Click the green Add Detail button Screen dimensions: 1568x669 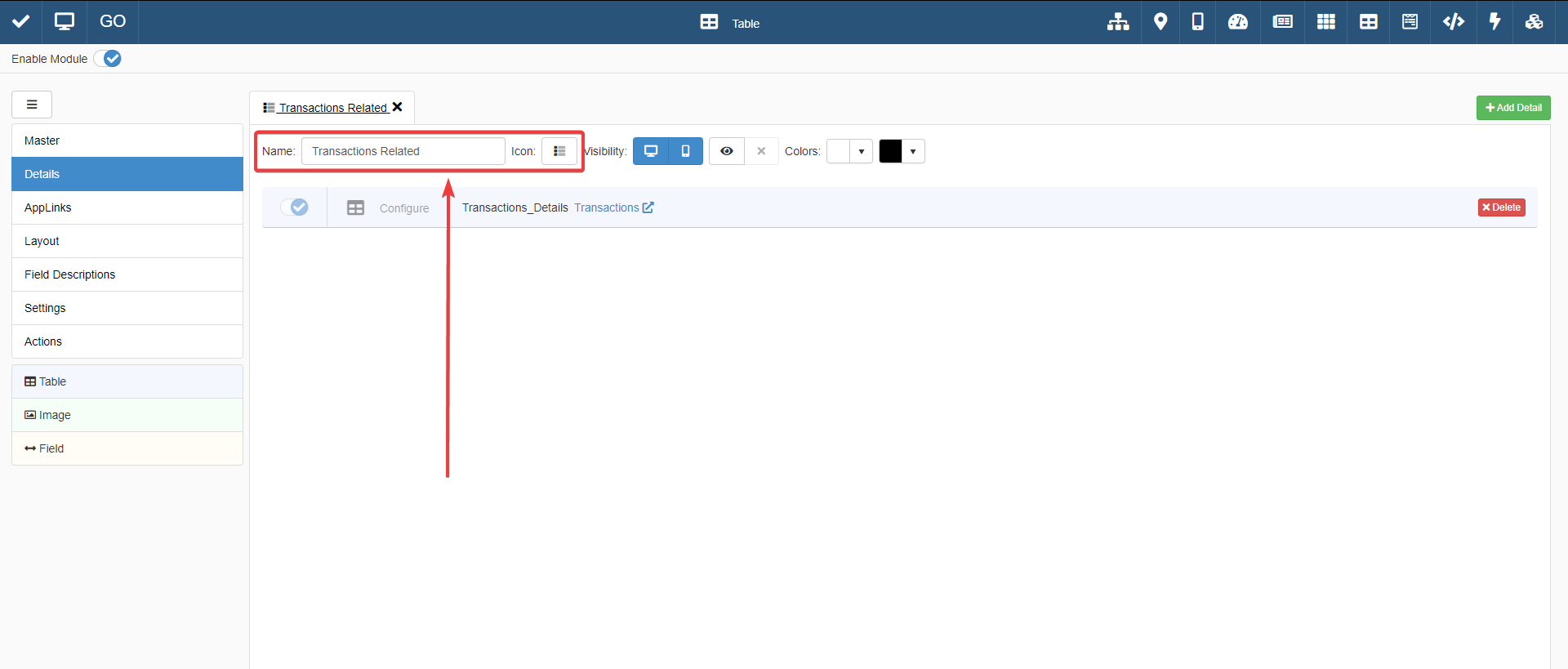click(1512, 108)
